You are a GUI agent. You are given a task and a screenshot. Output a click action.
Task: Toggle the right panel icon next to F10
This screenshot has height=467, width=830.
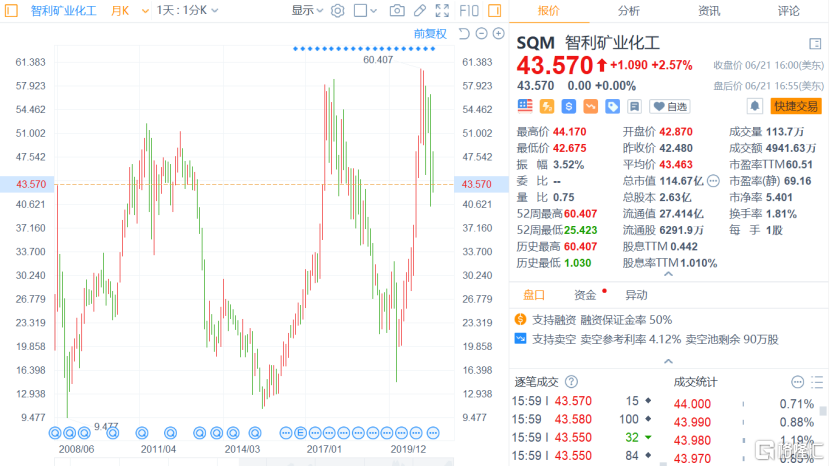click(494, 10)
